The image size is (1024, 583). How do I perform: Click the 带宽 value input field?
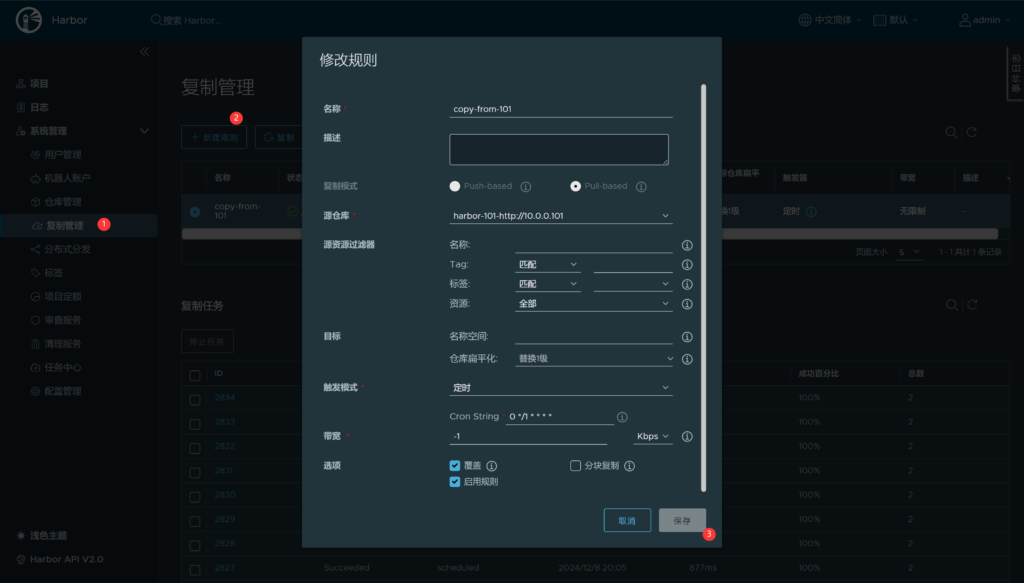coord(528,436)
